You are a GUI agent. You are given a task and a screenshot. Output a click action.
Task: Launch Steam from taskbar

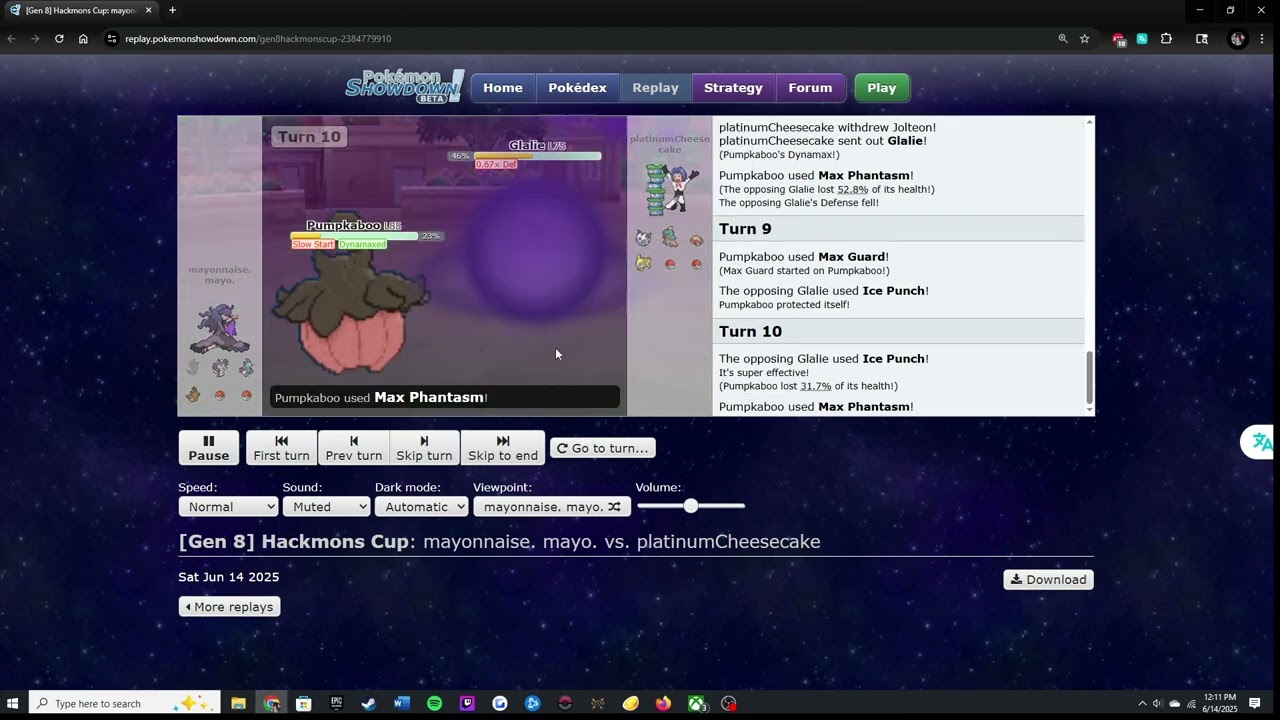point(369,704)
